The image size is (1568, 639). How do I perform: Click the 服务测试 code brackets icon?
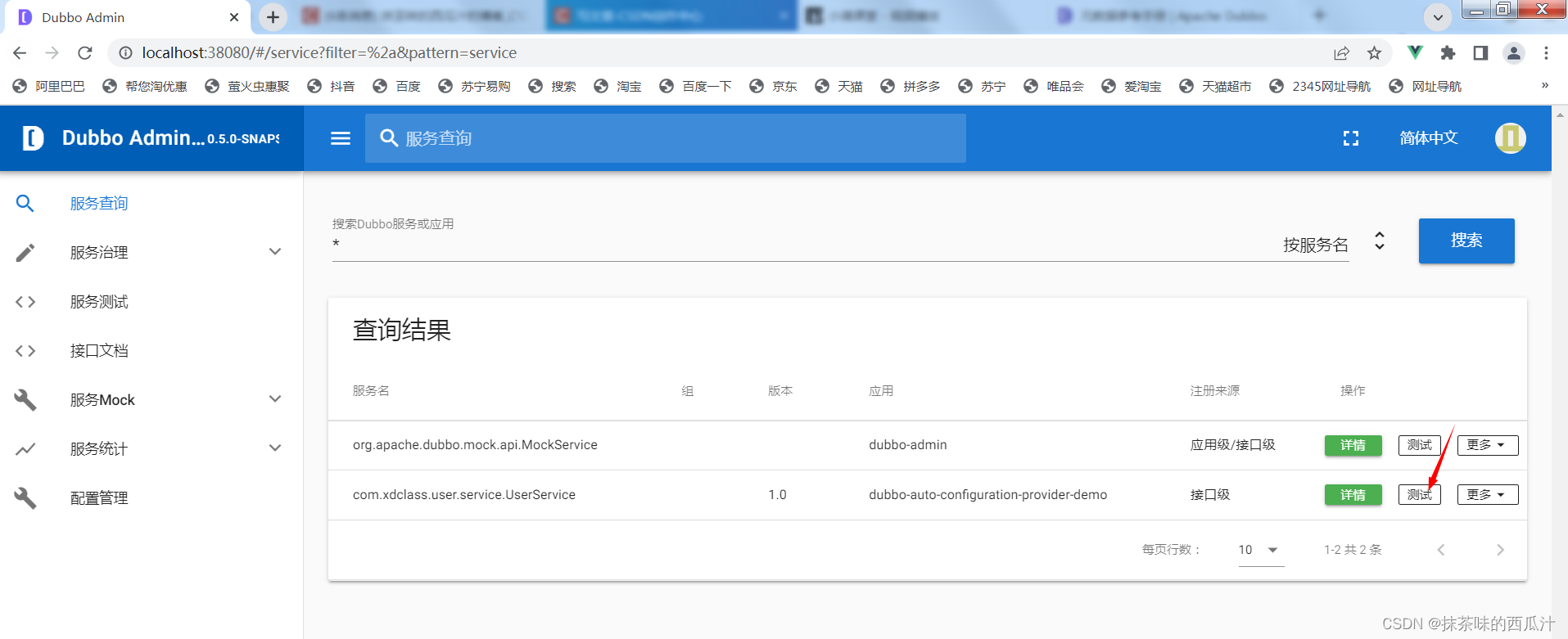(x=25, y=302)
